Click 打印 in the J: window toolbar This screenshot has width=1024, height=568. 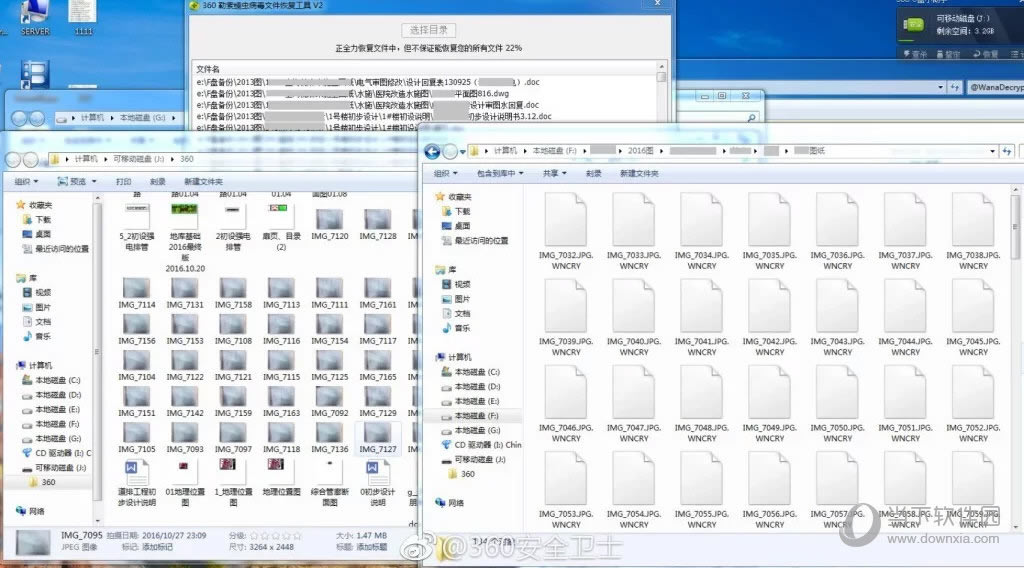pyautogui.click(x=123, y=182)
